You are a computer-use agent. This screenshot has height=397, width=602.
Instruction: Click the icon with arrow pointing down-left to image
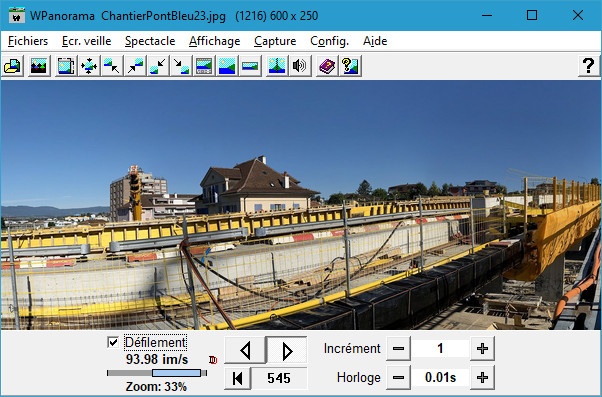point(158,66)
